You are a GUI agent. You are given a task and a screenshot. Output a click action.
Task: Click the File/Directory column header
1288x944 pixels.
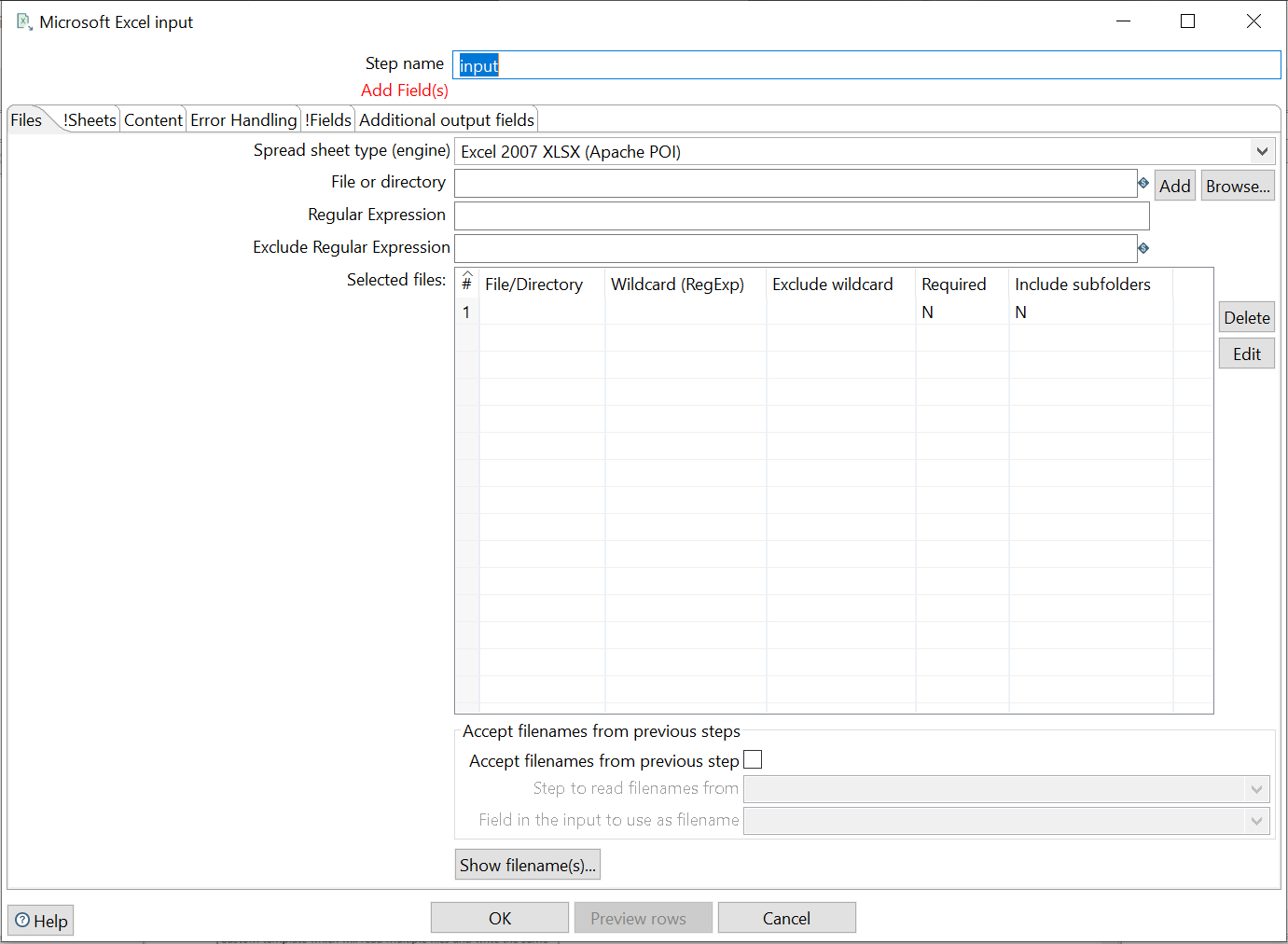tap(542, 285)
